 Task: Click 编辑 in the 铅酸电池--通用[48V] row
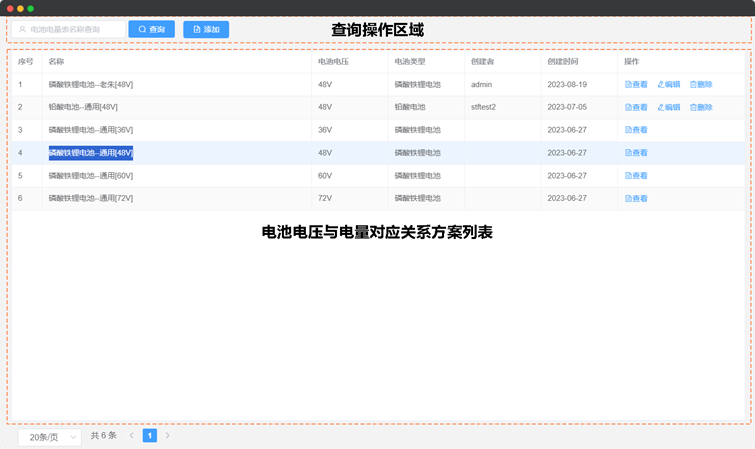(669, 107)
